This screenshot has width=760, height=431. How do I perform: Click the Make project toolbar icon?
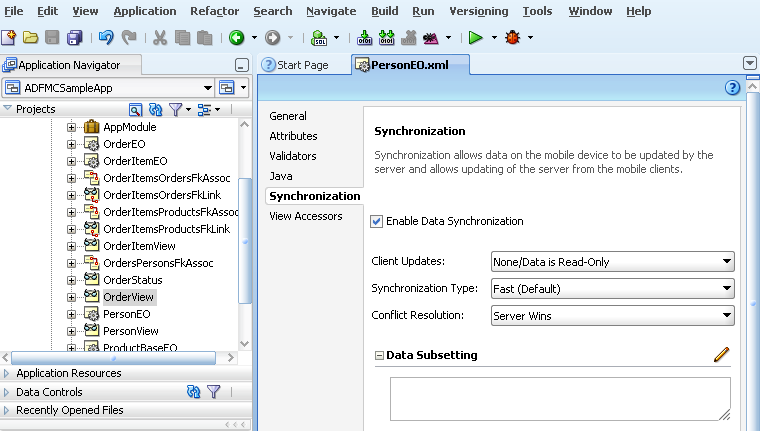pyautogui.click(x=364, y=37)
